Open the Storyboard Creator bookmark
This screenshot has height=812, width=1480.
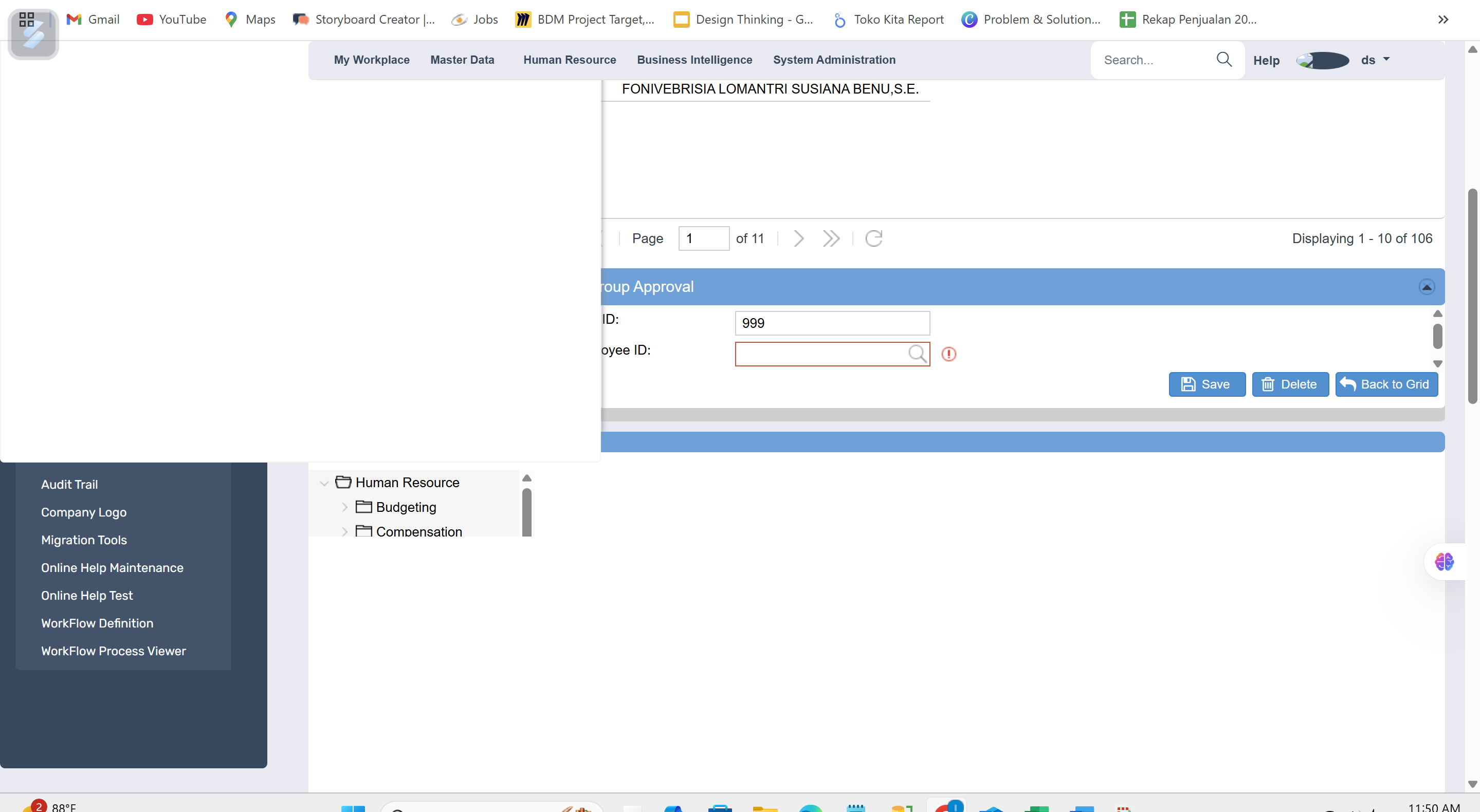tap(363, 20)
